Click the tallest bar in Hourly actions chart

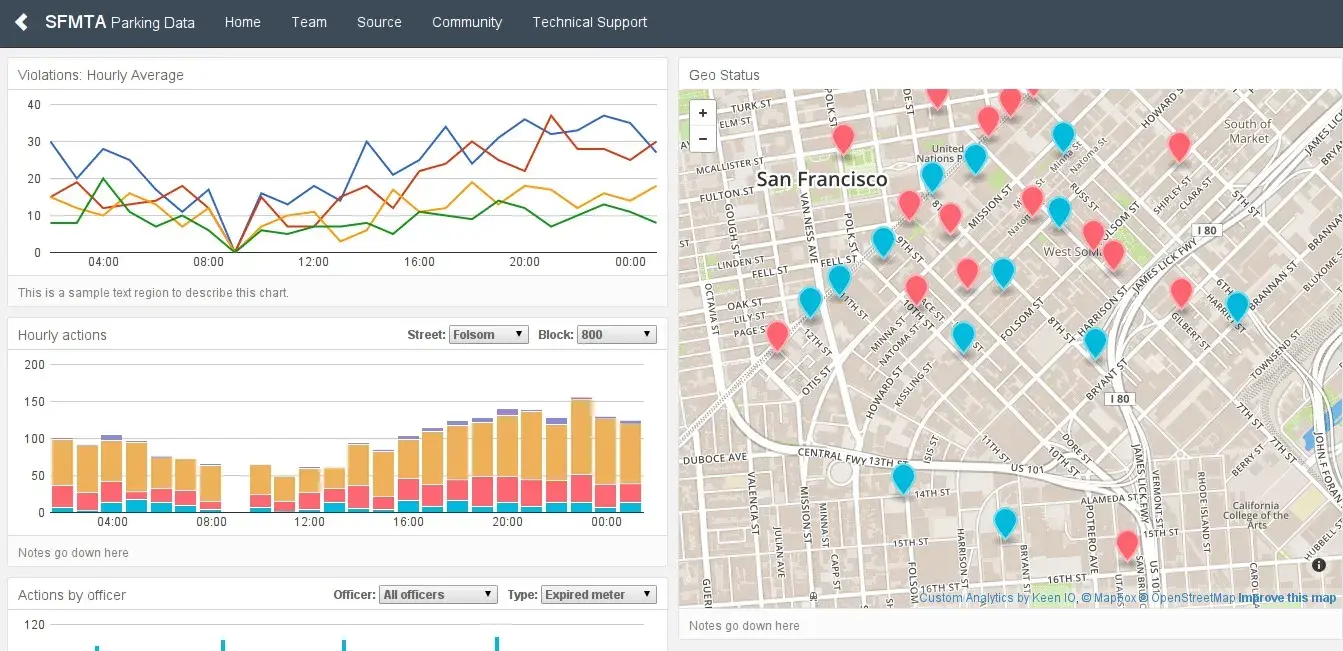pyautogui.click(x=582, y=455)
